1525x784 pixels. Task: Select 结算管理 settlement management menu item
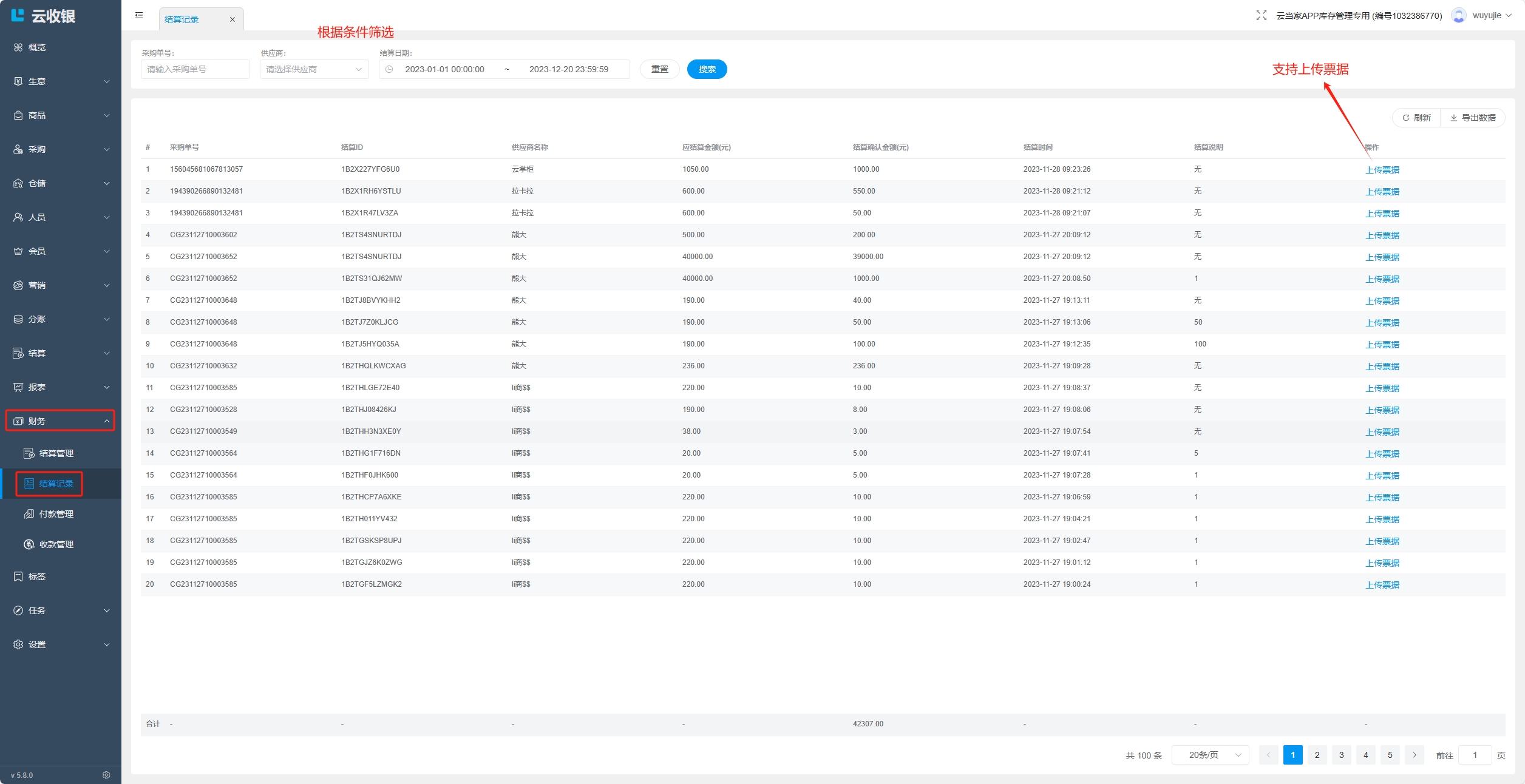(x=56, y=453)
